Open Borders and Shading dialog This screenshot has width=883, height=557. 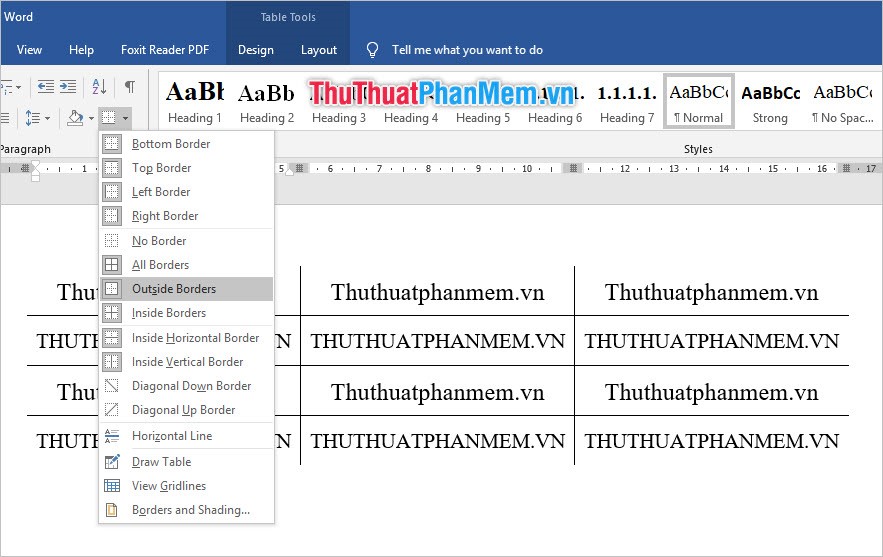186,510
